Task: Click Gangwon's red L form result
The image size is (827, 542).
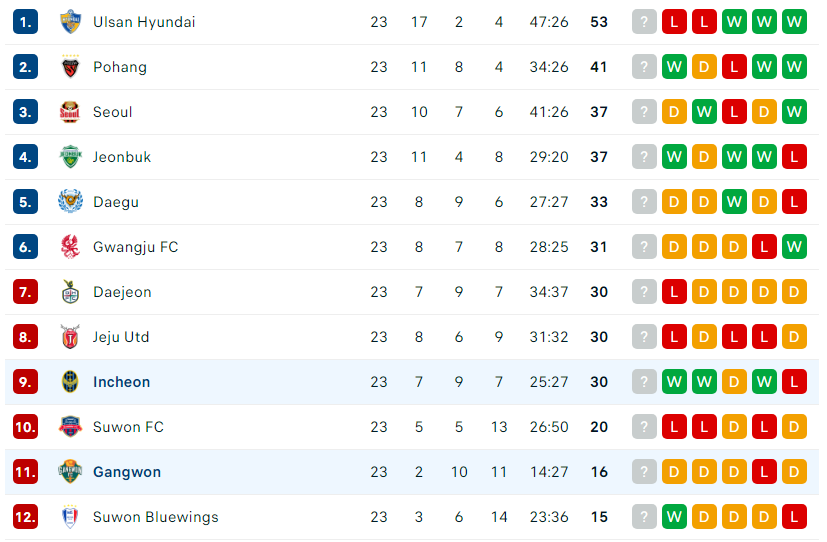Action: coord(764,472)
